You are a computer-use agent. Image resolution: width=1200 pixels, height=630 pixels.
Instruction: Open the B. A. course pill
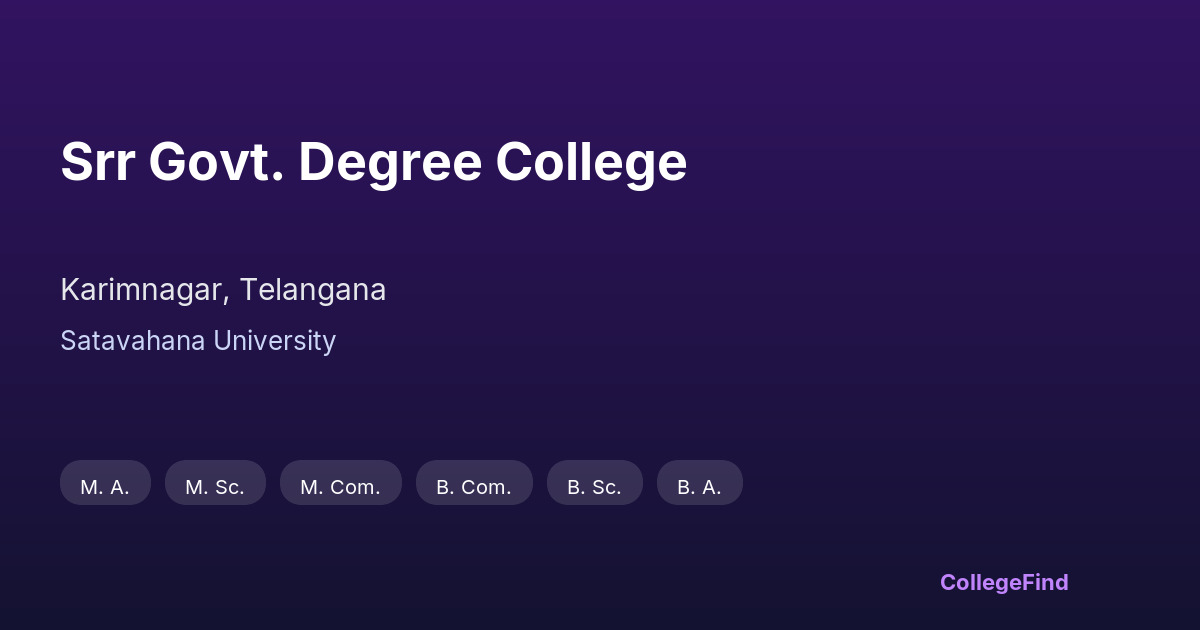(x=699, y=483)
